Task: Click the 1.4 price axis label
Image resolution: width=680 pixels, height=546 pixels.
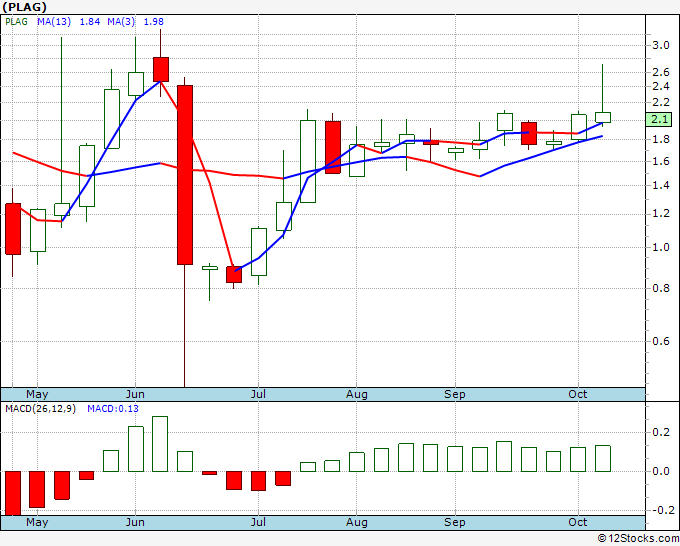Action: (x=661, y=186)
